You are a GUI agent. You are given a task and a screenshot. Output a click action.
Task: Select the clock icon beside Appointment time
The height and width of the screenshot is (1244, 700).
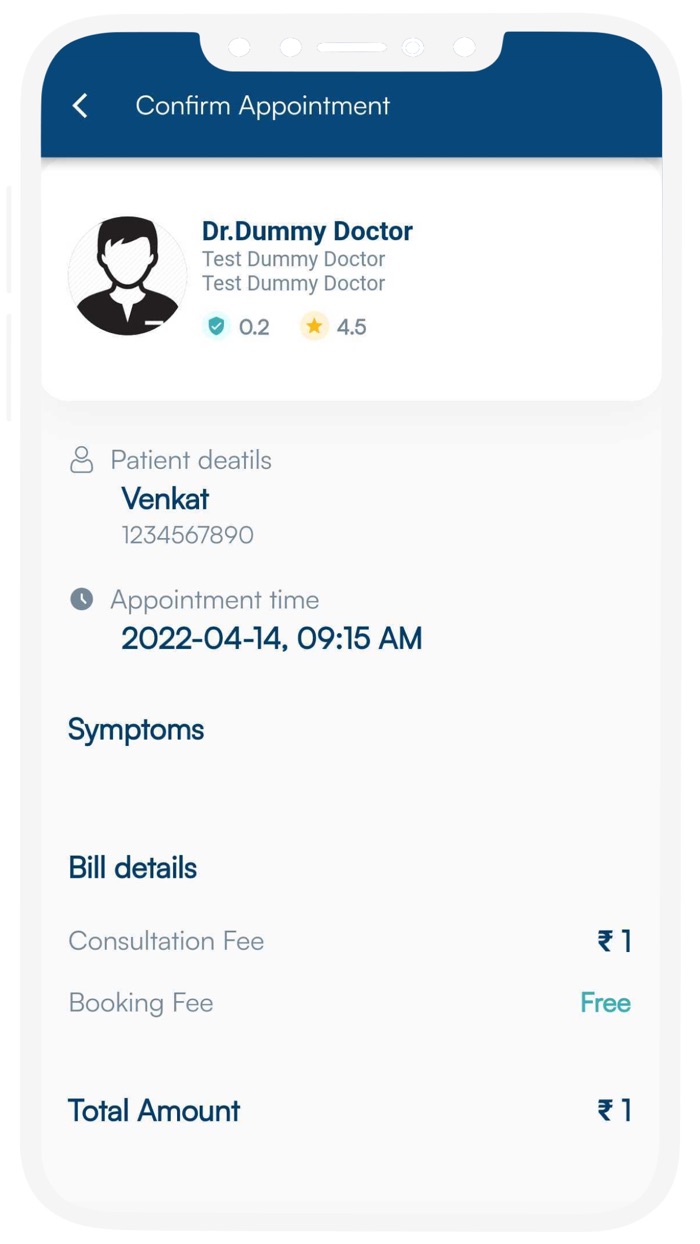(81, 600)
